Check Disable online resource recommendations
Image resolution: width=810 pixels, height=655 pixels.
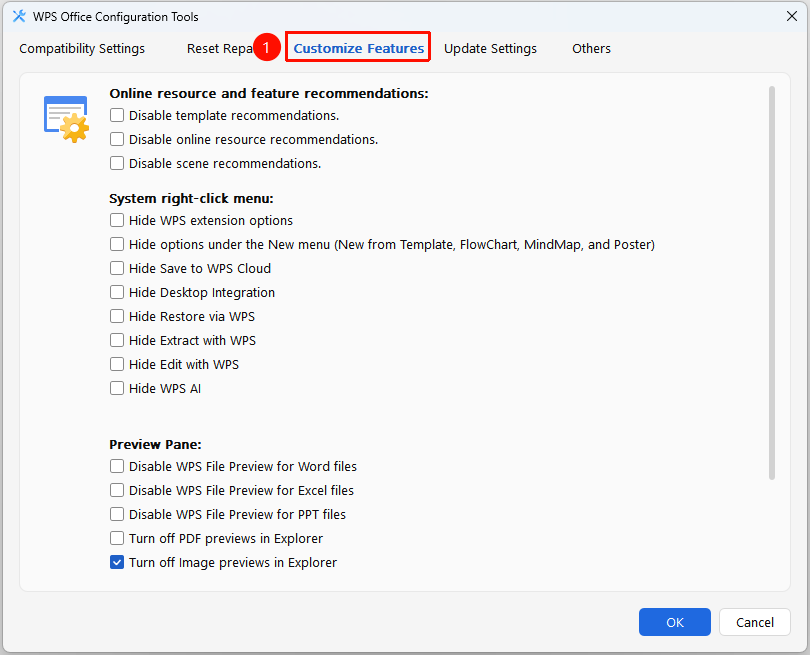click(117, 139)
